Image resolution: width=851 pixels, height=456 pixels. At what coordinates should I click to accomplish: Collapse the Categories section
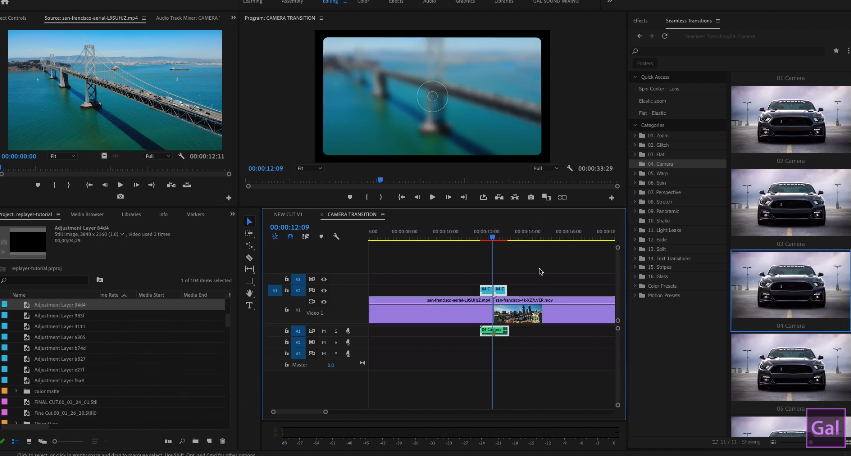pyautogui.click(x=636, y=125)
